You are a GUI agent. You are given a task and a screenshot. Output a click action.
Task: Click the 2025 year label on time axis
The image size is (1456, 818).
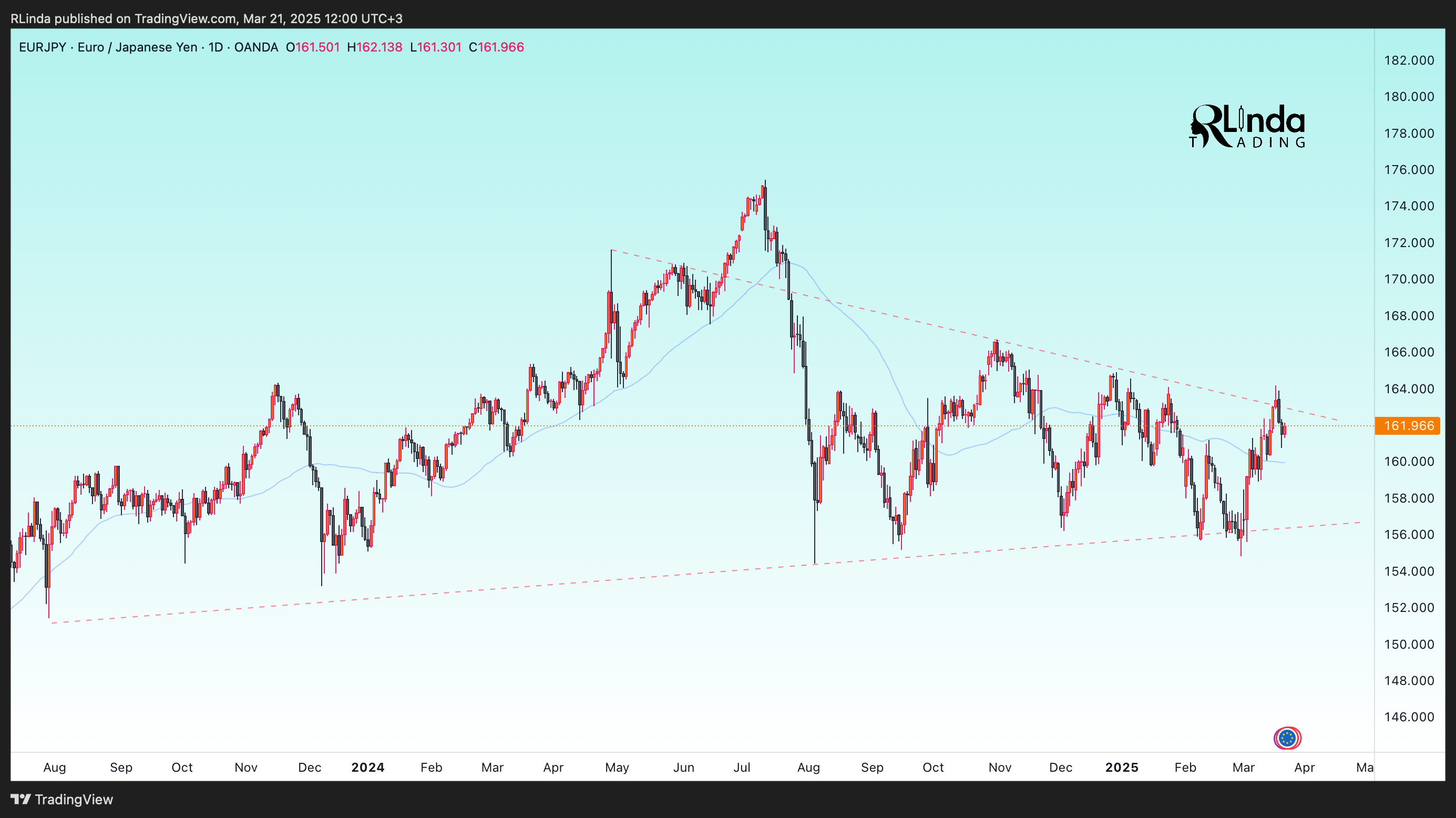tap(1121, 767)
